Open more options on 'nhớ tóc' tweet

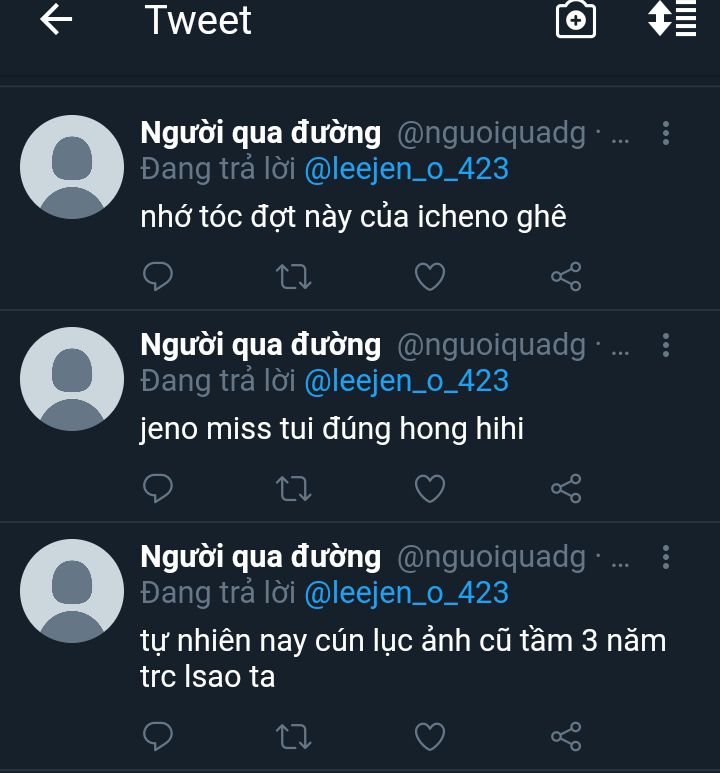pyautogui.click(x=666, y=133)
